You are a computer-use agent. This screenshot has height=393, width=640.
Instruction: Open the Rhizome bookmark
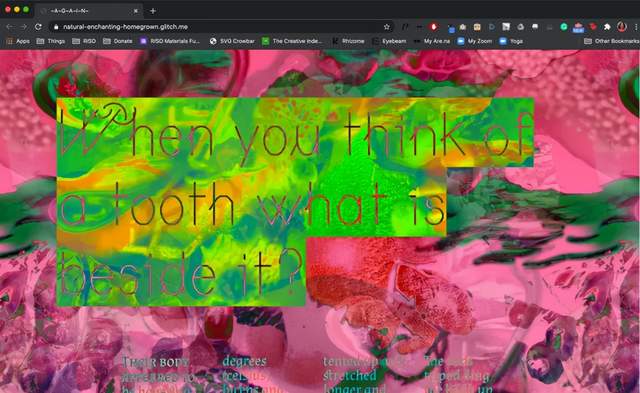click(x=348, y=41)
